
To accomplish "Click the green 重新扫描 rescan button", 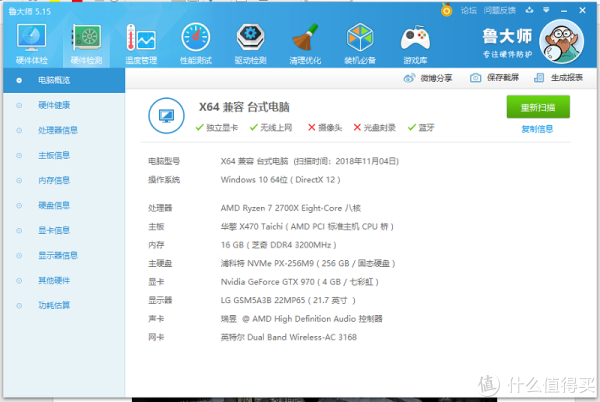I will [x=538, y=107].
